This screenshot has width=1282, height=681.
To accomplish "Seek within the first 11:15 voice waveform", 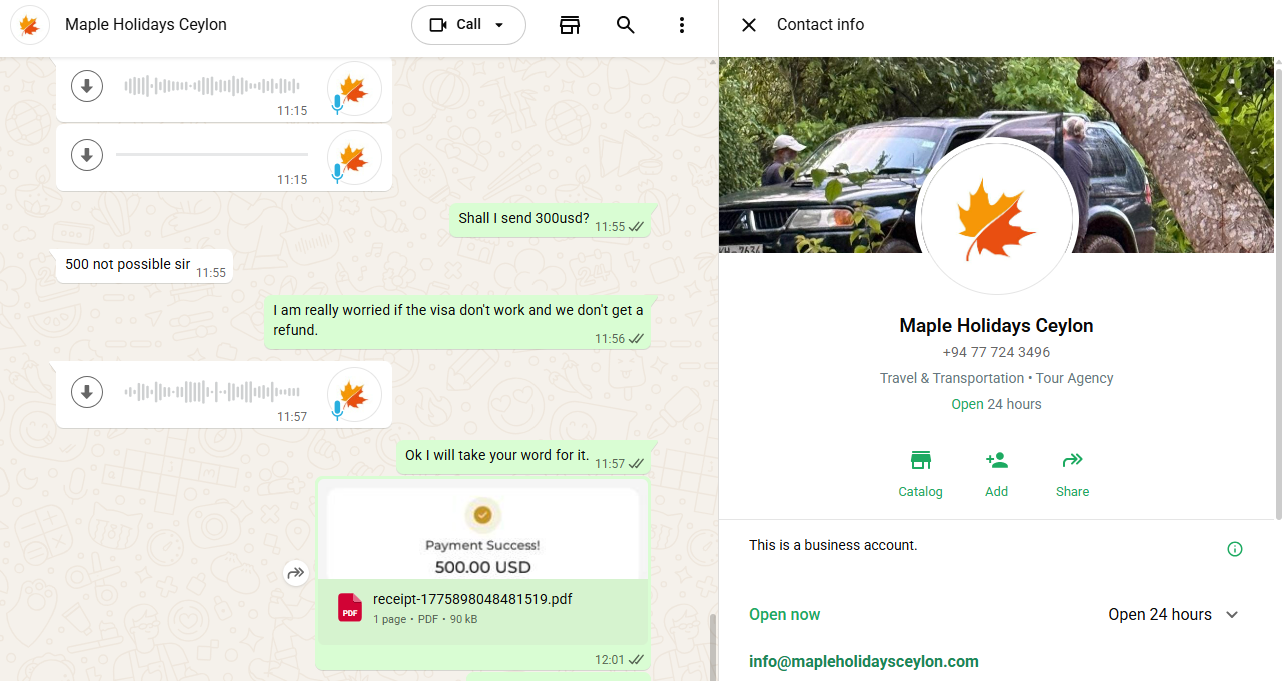I will (212, 86).
